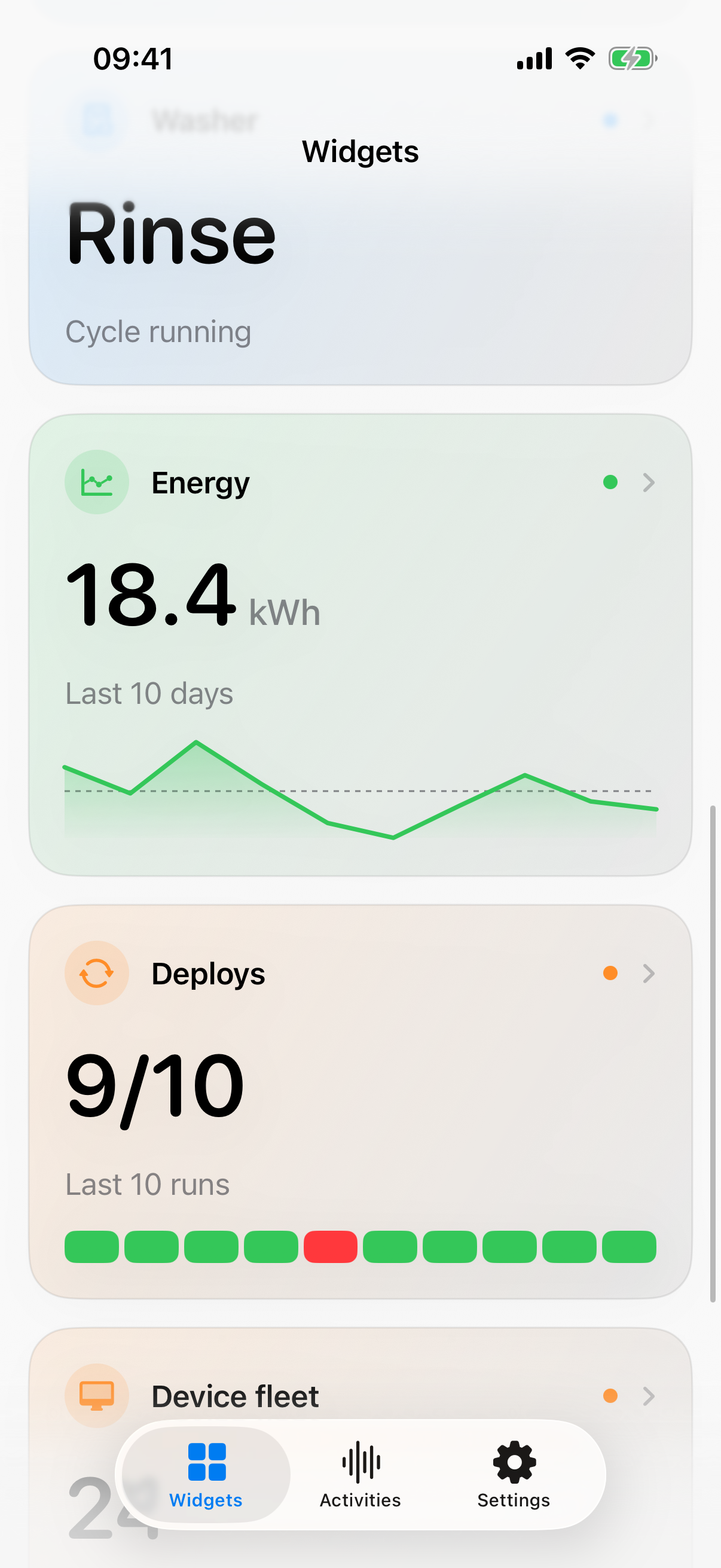Tap the 'Last 10 days' label

(x=149, y=693)
